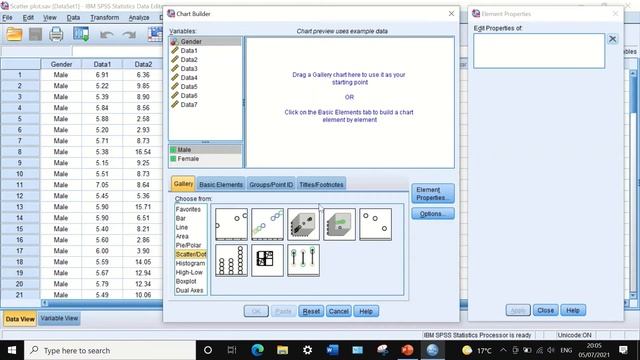Screen dimensions: 640x360
Task: Click the delete X icon in Element Properties
Action: [612, 39]
